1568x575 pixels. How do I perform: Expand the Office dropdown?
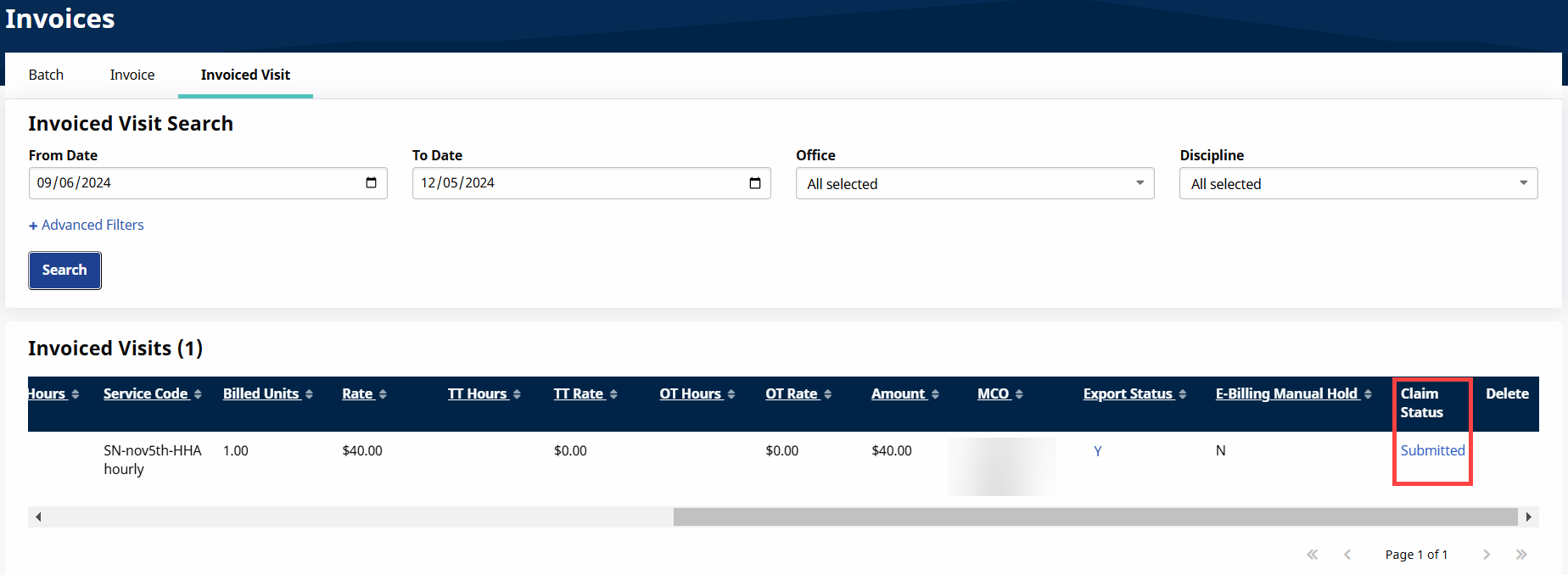pos(974,183)
